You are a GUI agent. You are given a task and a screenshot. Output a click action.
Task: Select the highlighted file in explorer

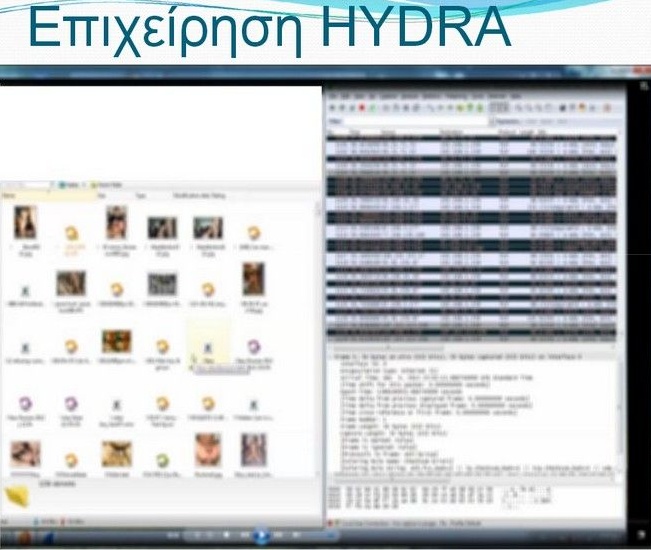point(208,344)
